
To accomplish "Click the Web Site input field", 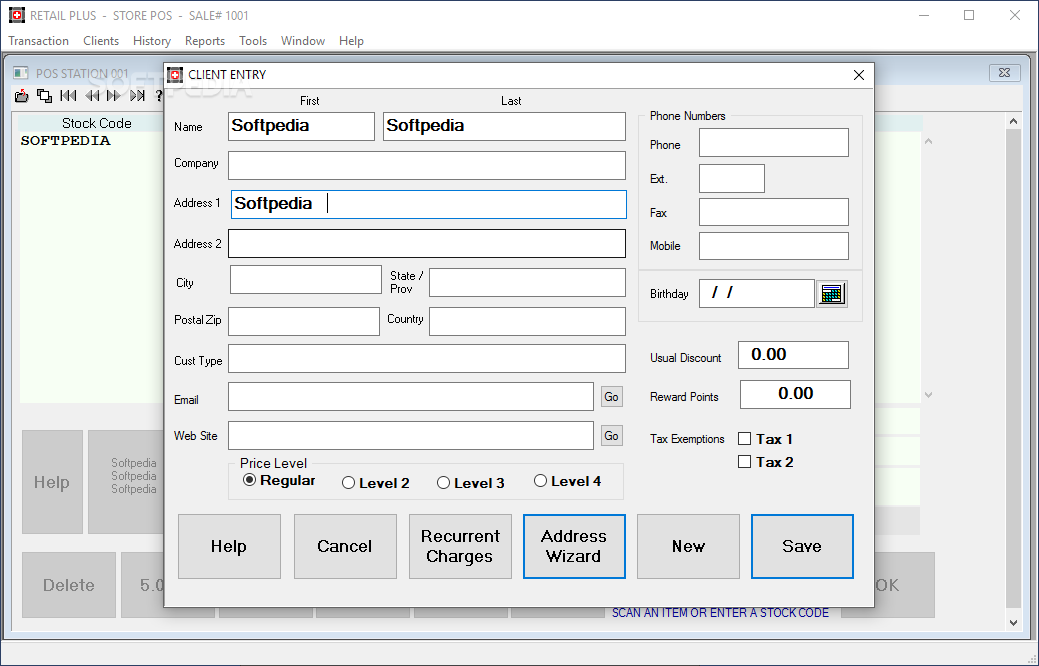I will (411, 435).
